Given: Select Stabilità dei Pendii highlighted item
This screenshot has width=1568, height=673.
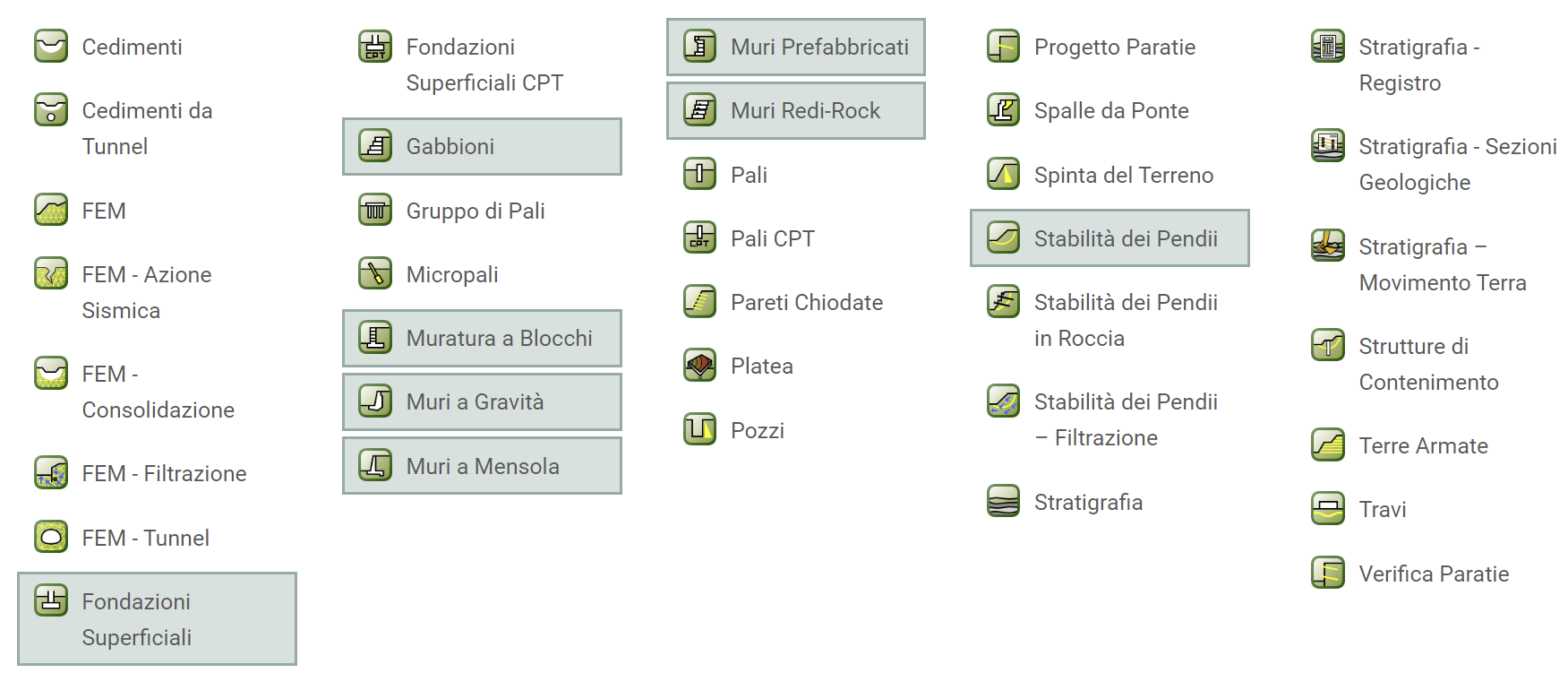Looking at the screenshot, I should click(1110, 237).
